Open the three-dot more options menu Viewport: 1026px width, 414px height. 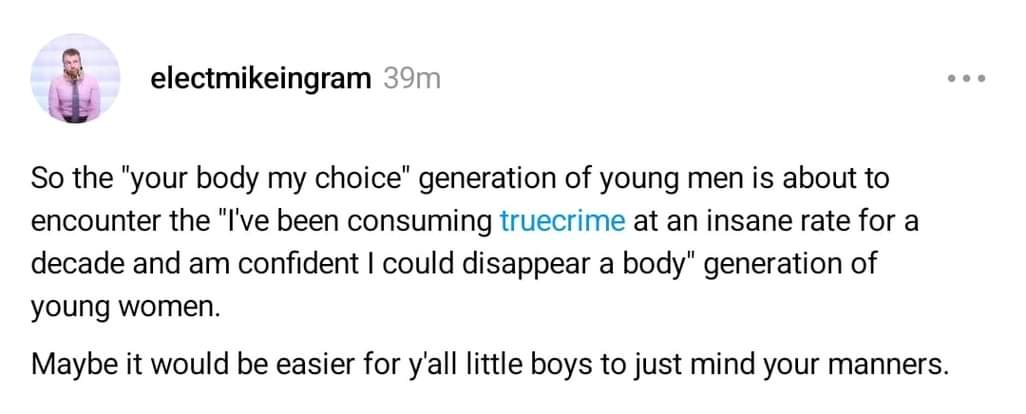click(x=968, y=79)
